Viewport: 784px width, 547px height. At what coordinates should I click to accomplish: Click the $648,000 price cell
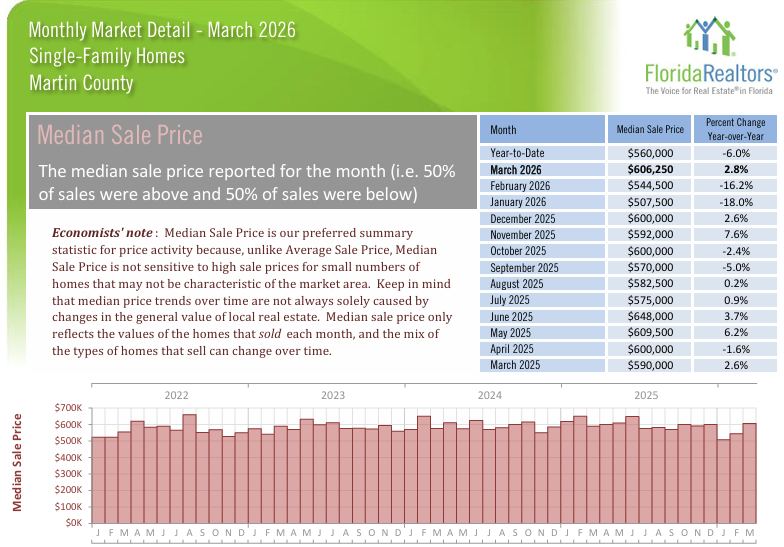tap(650, 316)
